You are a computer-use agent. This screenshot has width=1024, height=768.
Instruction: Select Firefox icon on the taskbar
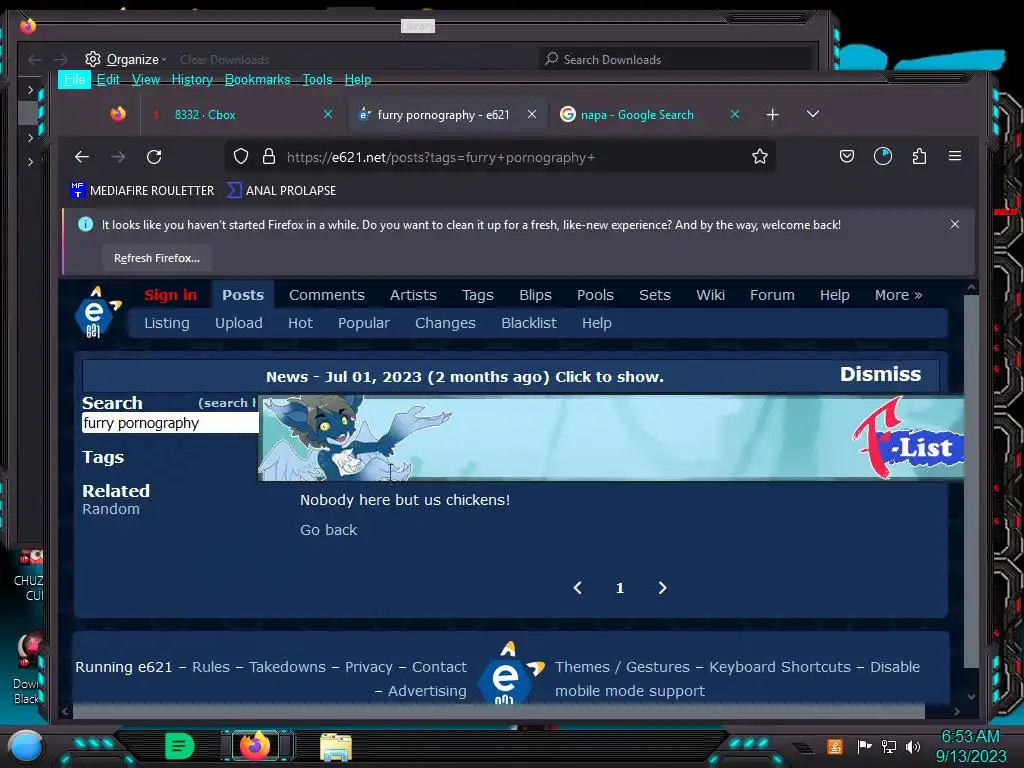[x=255, y=745]
